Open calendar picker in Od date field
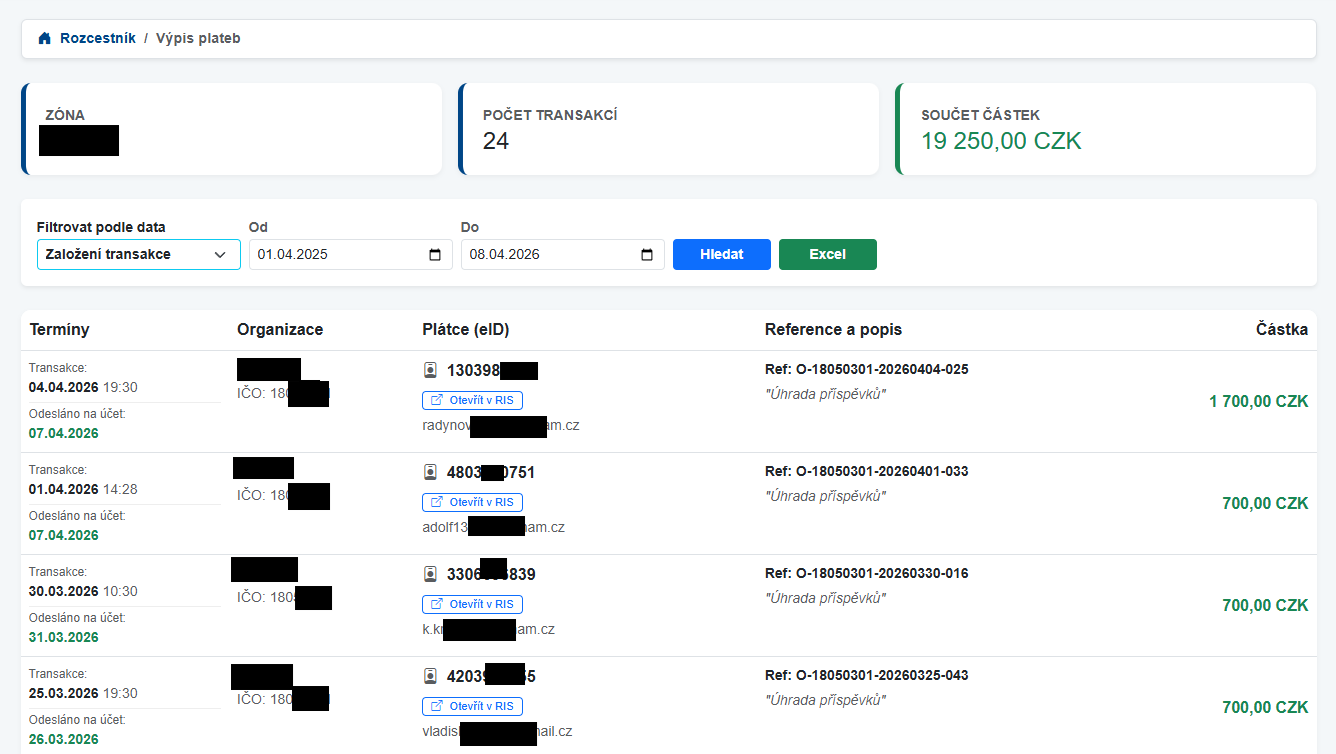 [435, 255]
